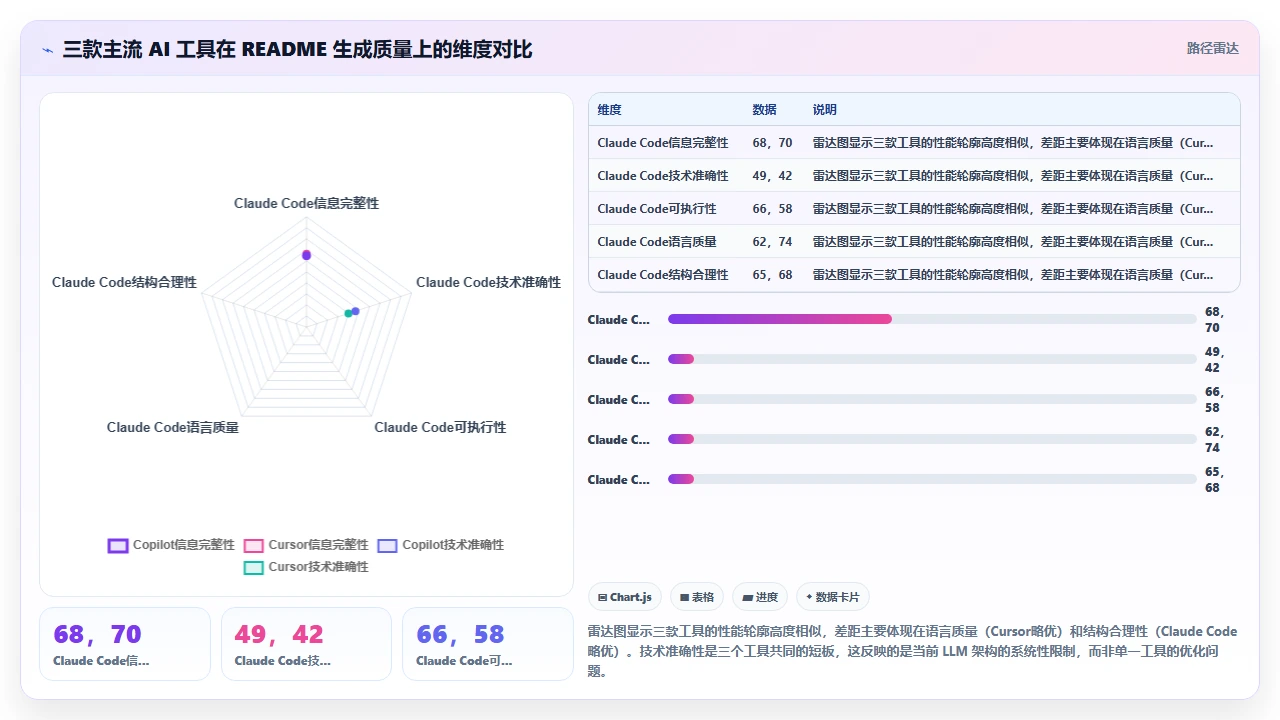Toggle the Cursor技术准确性 legend item
The image size is (1280, 720).
(x=306, y=567)
